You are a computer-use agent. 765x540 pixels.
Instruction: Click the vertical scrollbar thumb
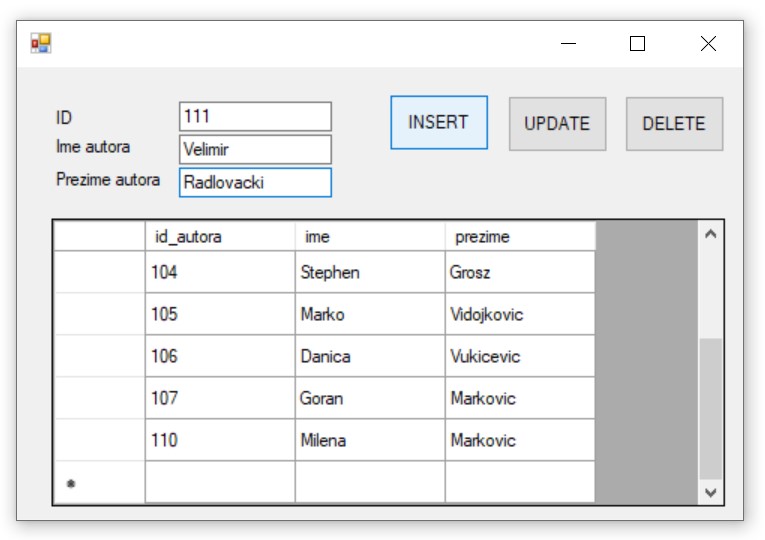tap(710, 408)
